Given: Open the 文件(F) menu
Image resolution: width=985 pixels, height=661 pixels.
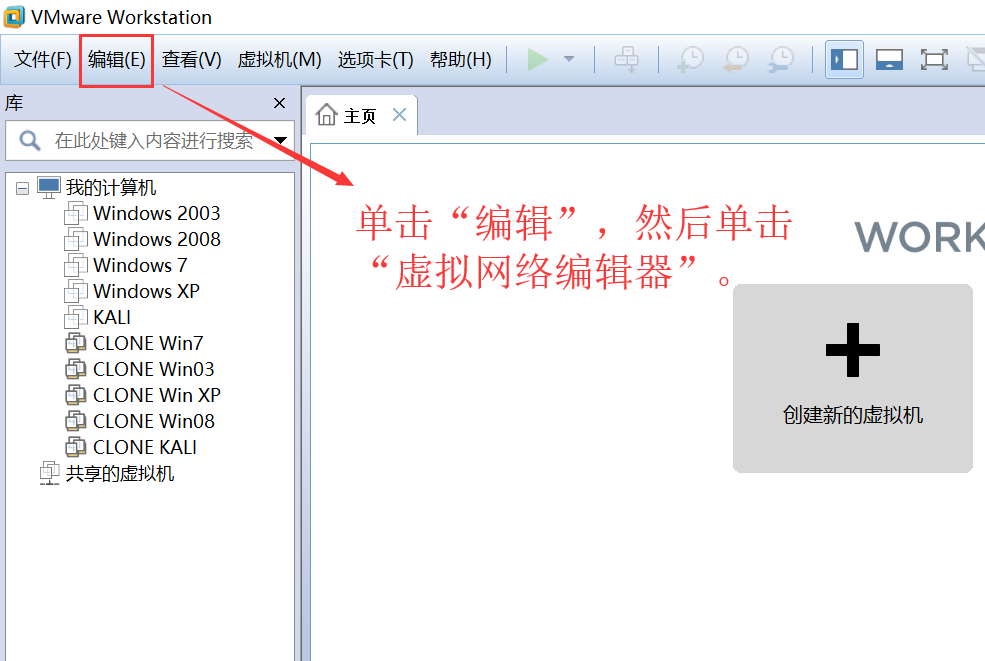Looking at the screenshot, I should (42, 60).
